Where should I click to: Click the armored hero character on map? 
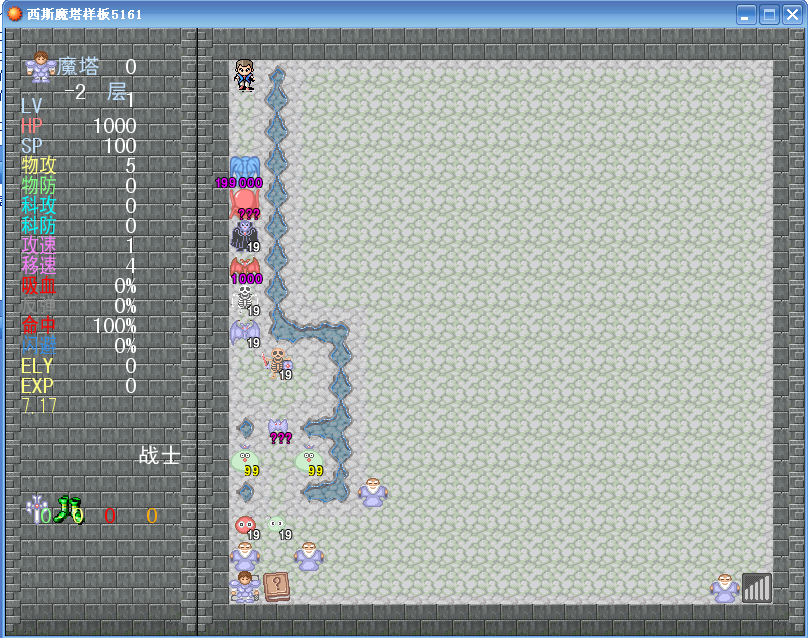[245, 587]
